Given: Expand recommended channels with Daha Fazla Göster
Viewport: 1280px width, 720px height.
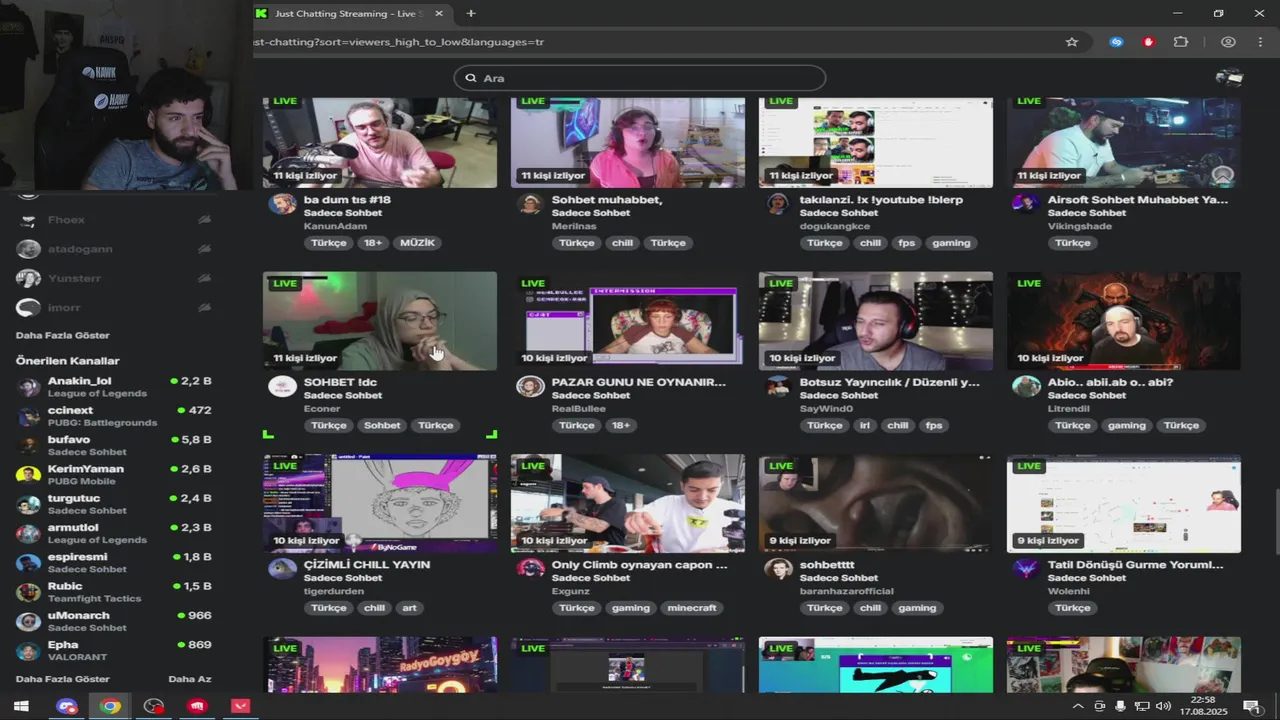Looking at the screenshot, I should coord(63,679).
